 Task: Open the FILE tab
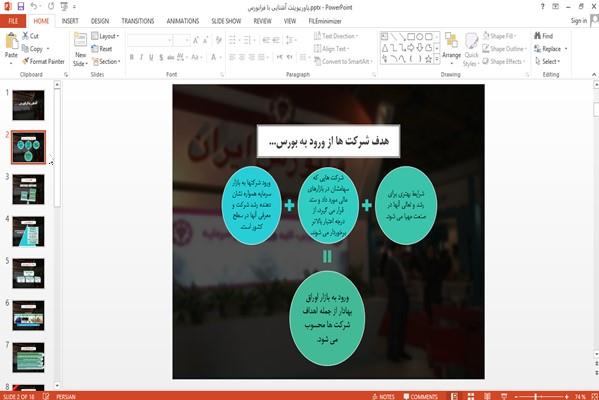click(13, 21)
